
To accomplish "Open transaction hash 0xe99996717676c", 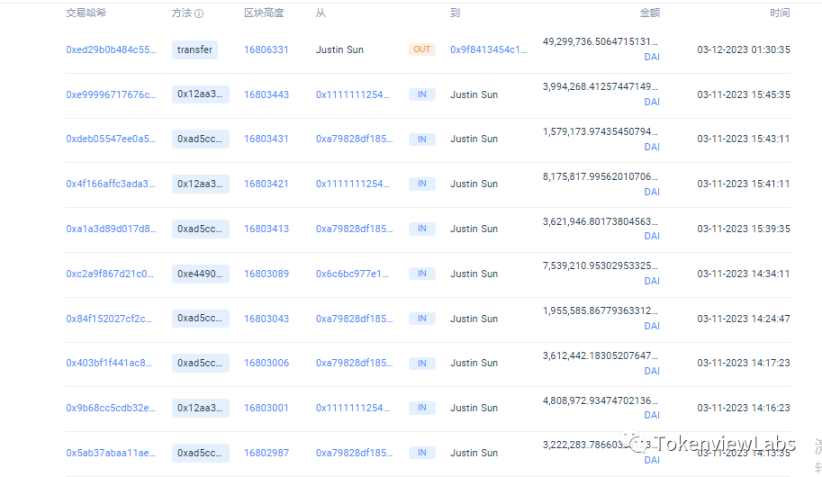I will click(x=111, y=94).
